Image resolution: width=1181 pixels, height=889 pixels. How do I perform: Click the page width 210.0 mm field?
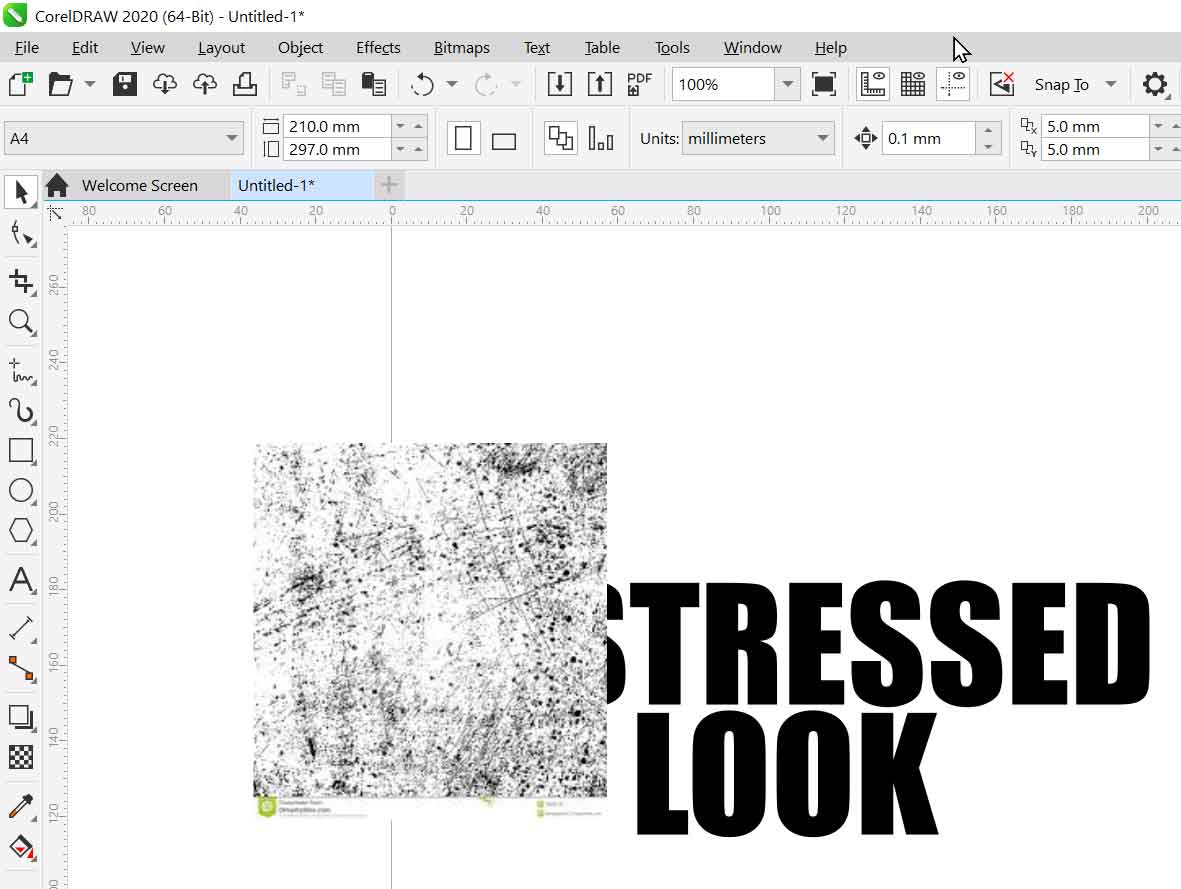(337, 126)
